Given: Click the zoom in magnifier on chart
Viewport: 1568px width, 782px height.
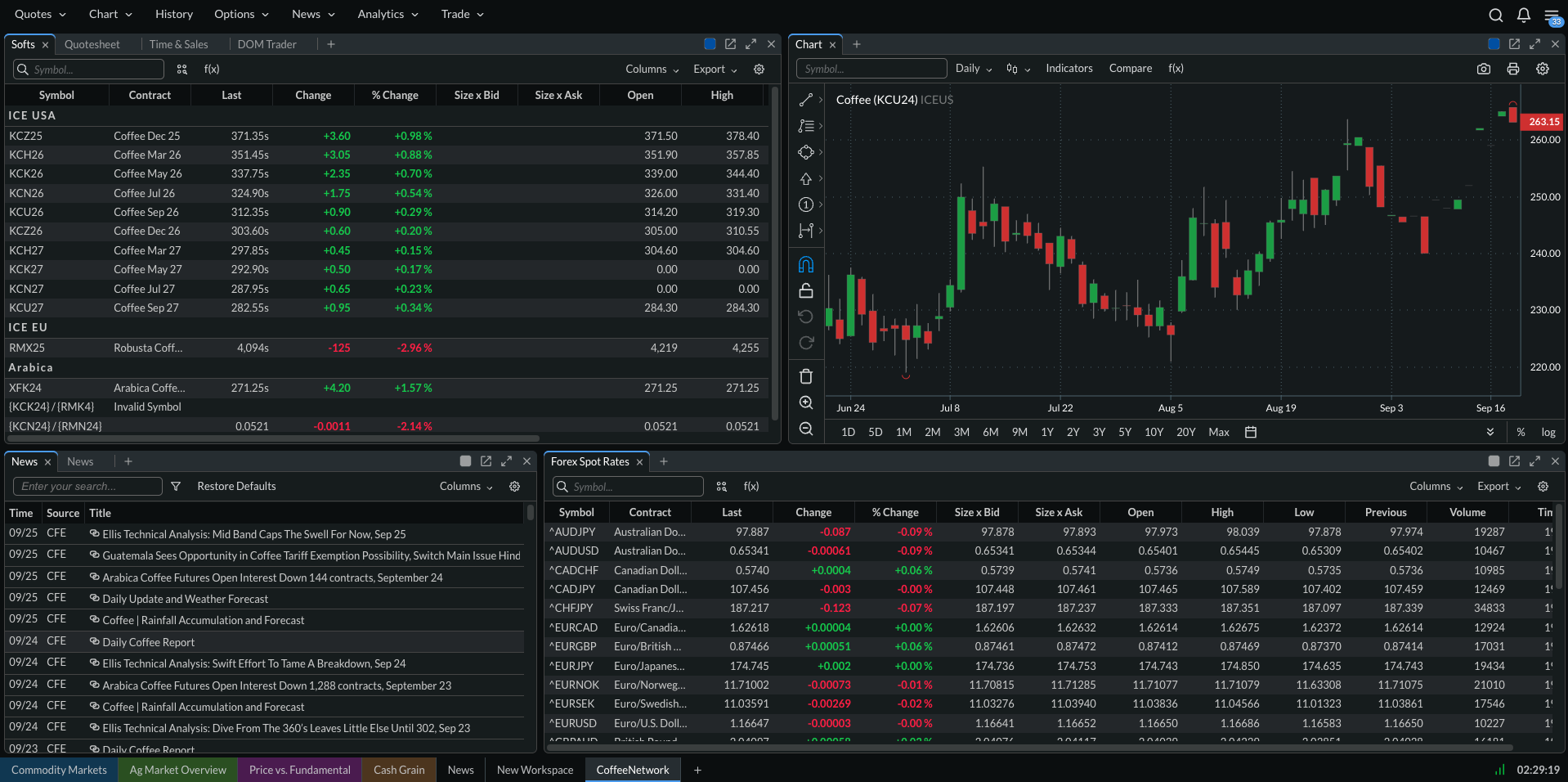Looking at the screenshot, I should tap(806, 402).
